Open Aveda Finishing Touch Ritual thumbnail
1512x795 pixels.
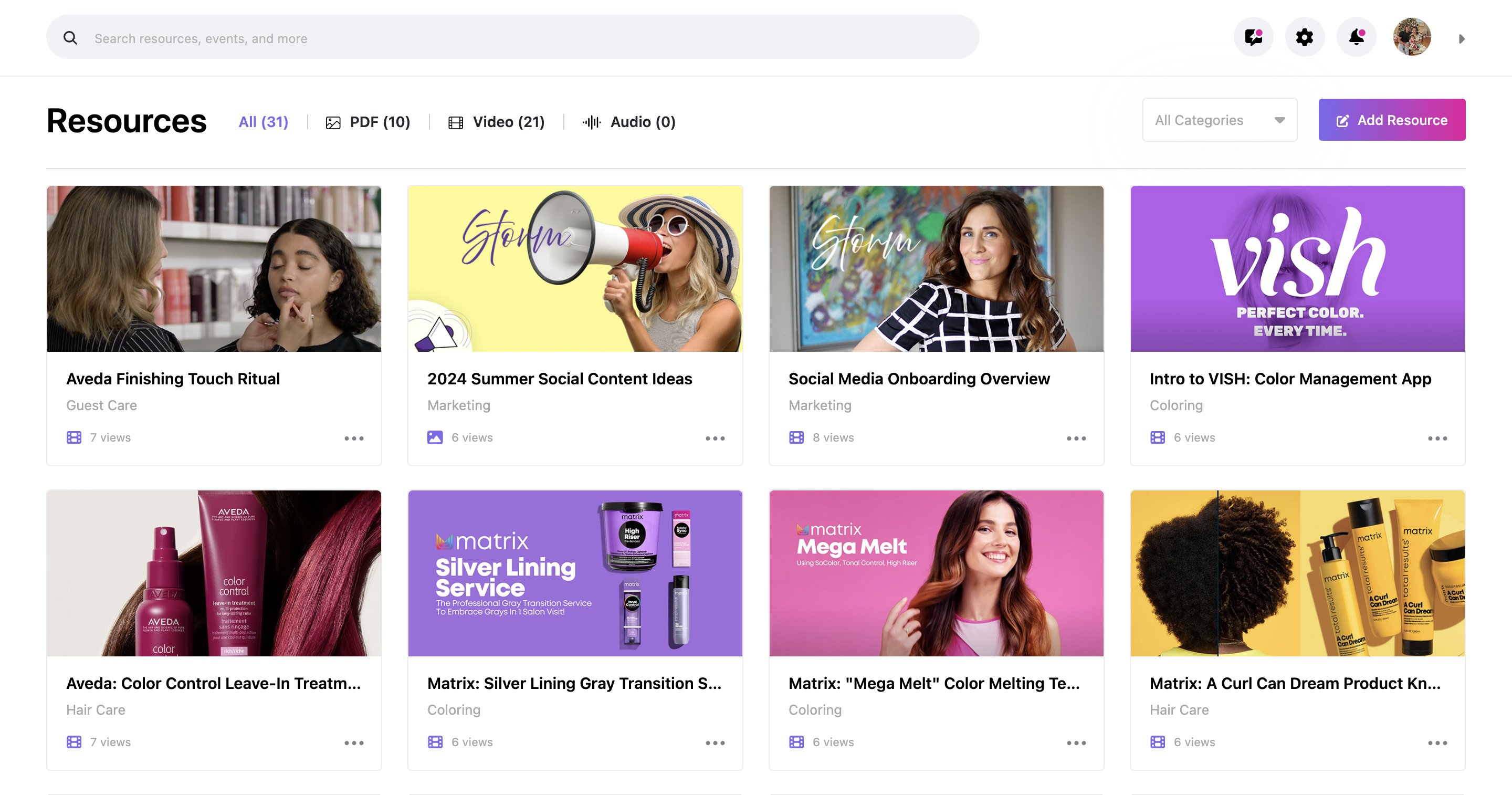coord(214,269)
